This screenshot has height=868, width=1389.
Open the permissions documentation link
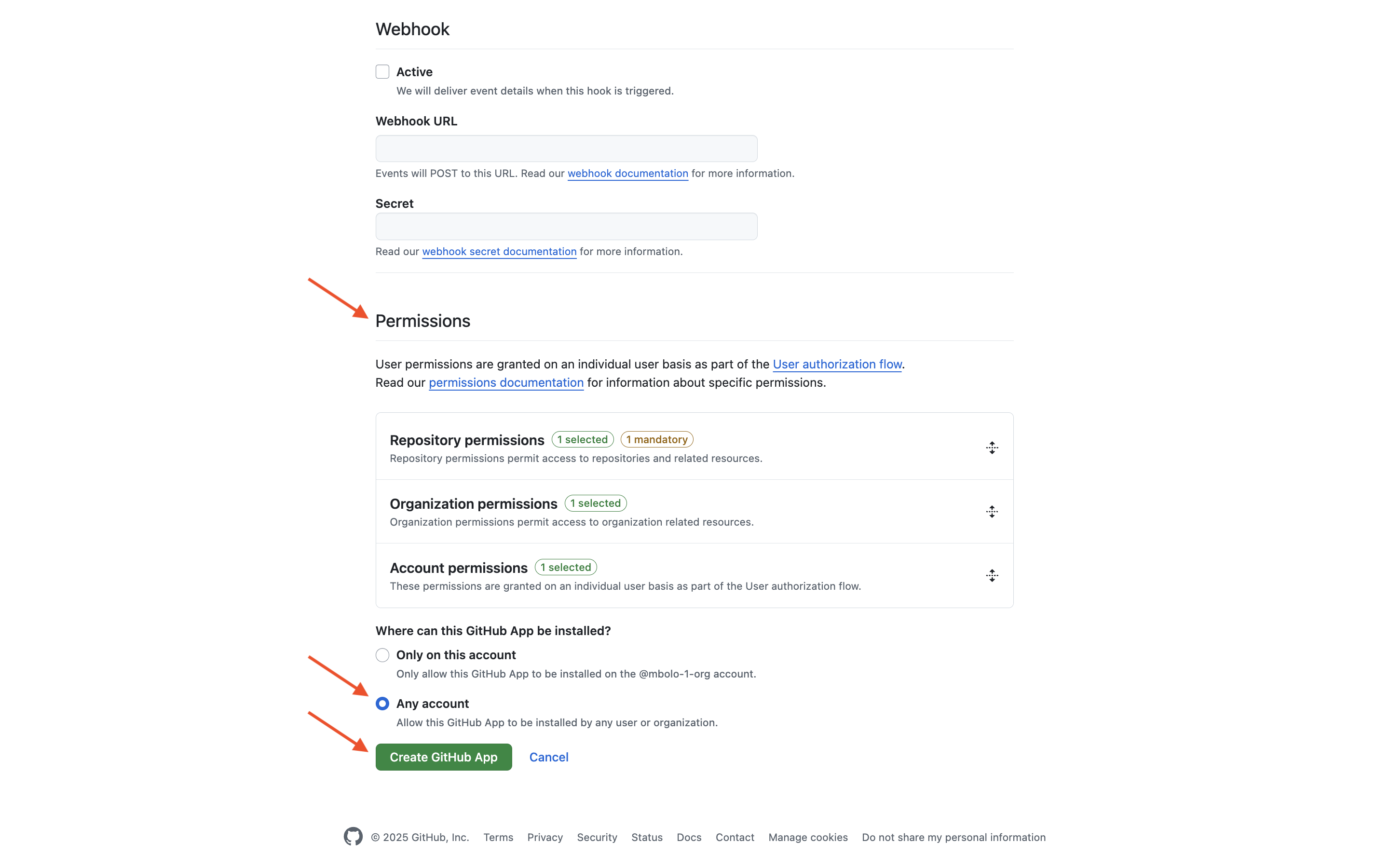tap(505, 382)
